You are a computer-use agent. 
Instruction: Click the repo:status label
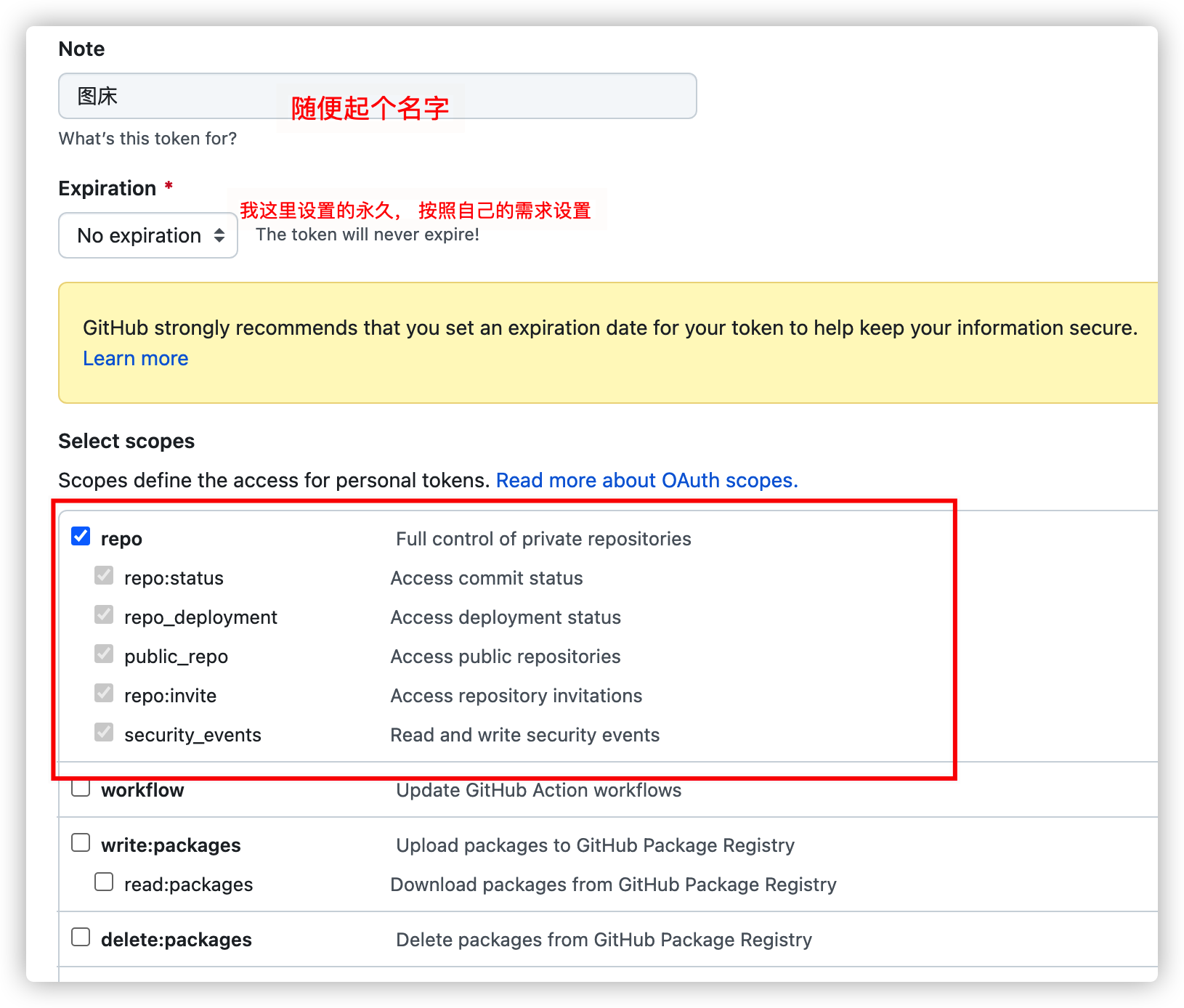[x=174, y=578]
